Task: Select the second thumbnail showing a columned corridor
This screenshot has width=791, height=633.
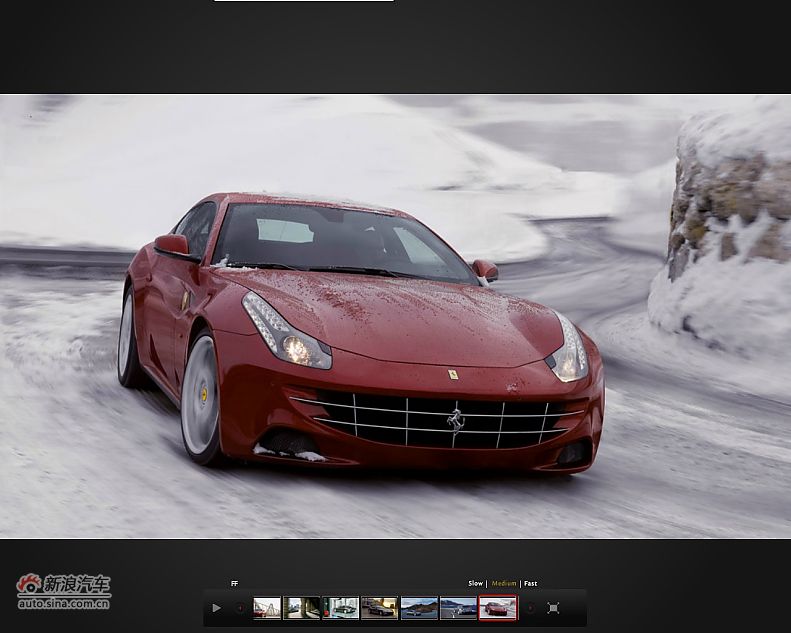Action: click(301, 608)
